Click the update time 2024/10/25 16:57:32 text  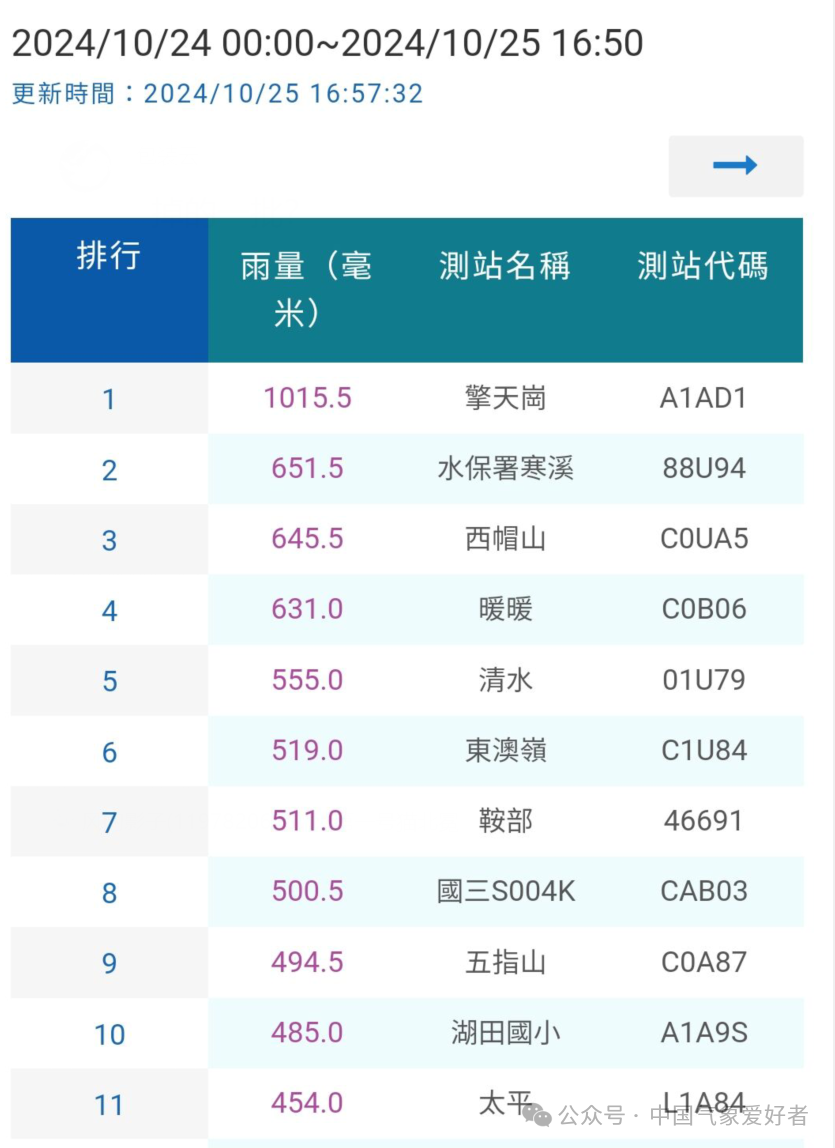point(283,94)
